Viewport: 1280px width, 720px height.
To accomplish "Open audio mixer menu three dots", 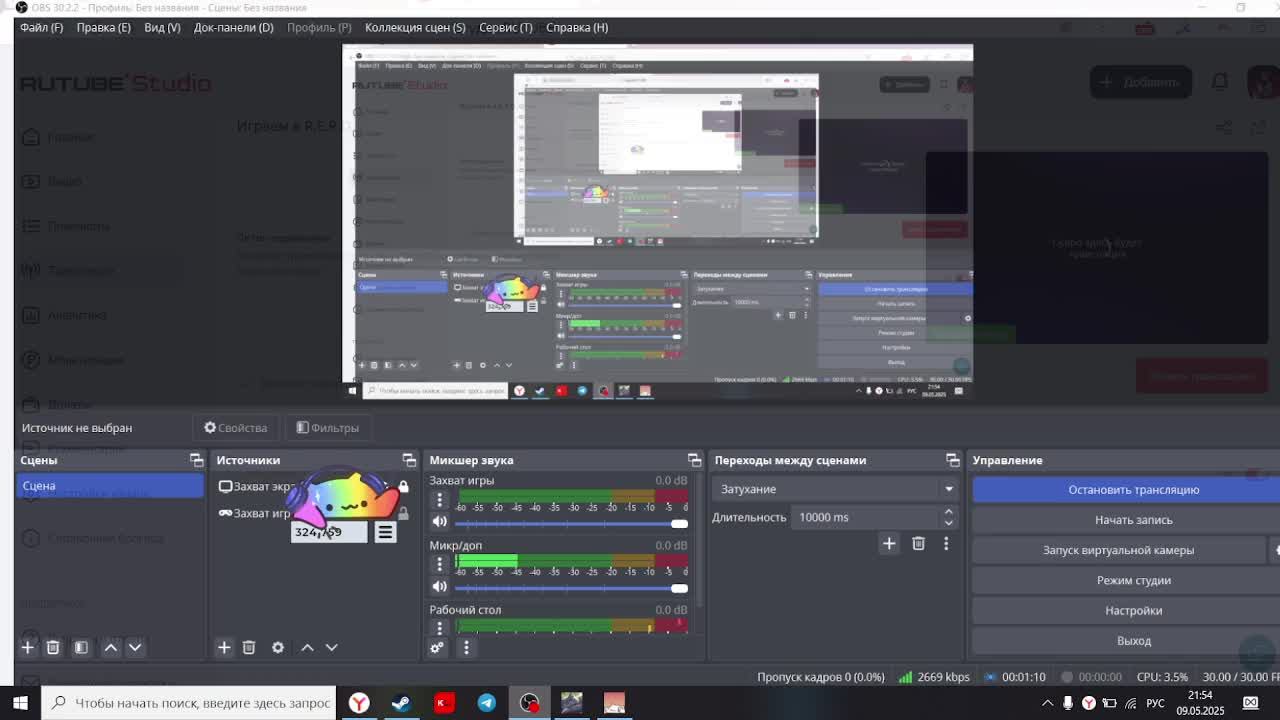I will click(x=466, y=647).
